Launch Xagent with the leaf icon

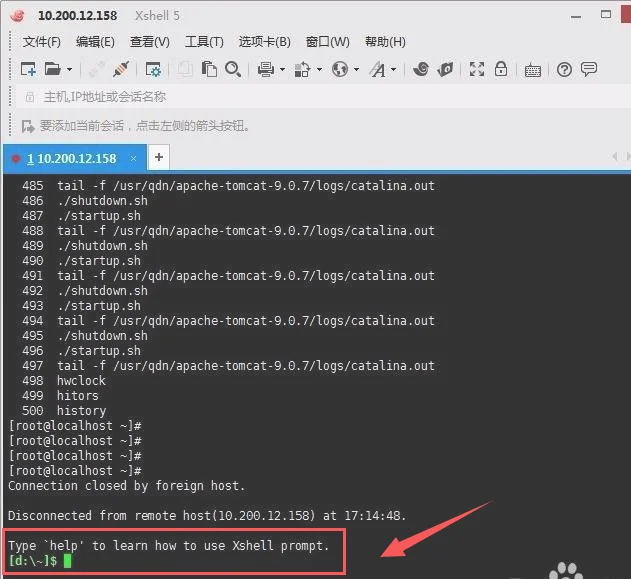click(445, 69)
